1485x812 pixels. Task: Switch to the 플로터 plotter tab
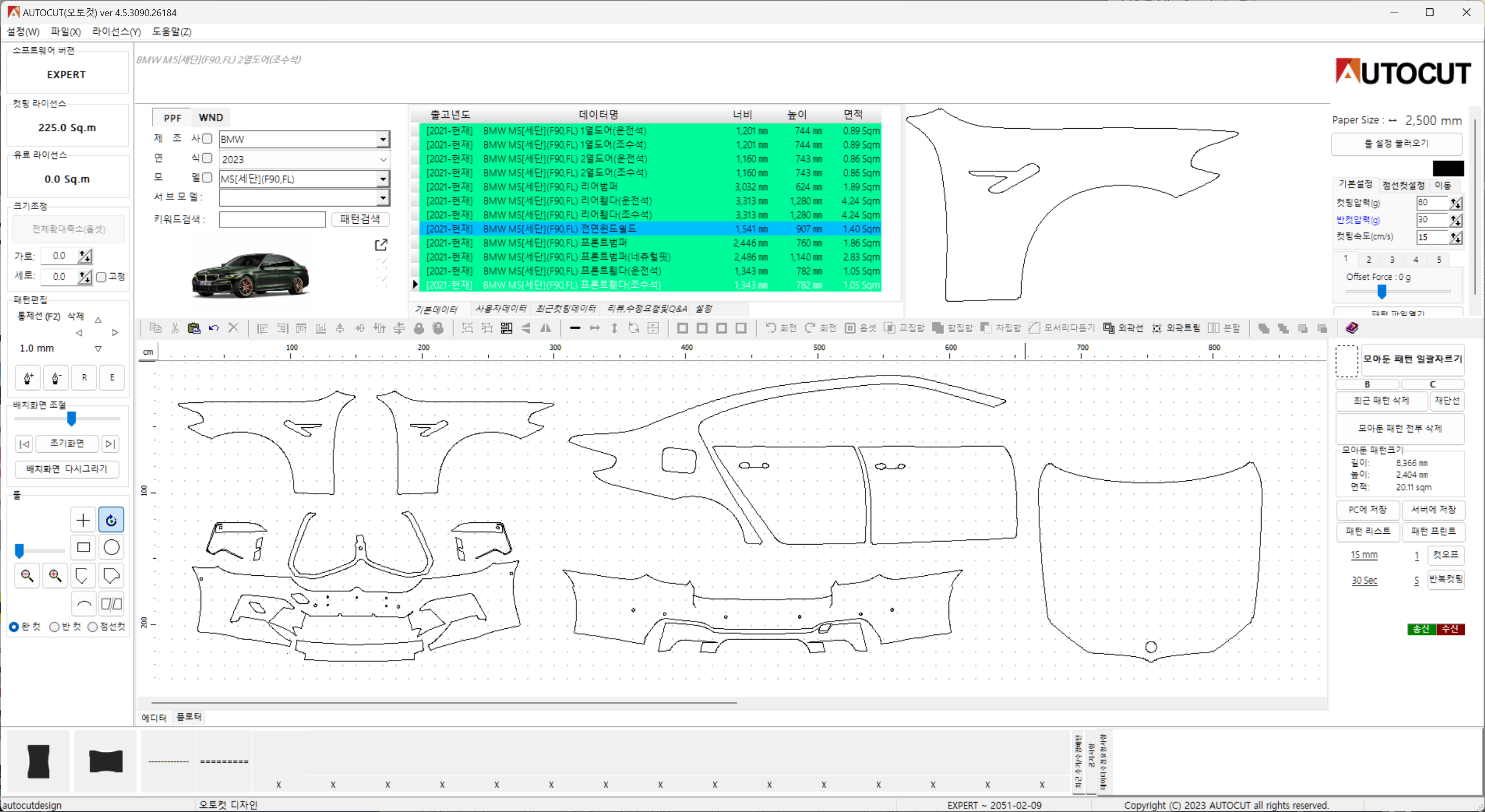[189, 717]
